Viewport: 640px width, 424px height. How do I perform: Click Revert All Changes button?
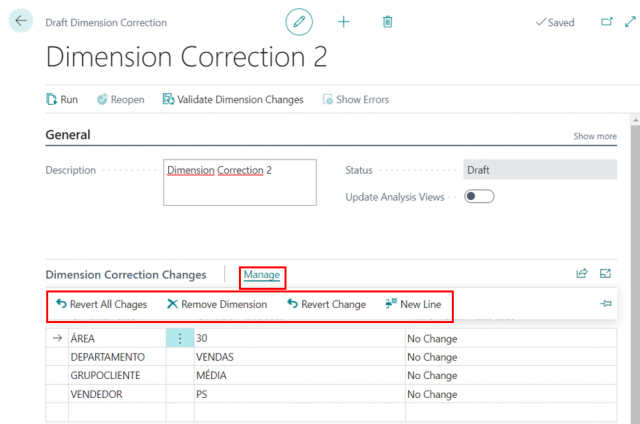click(101, 304)
